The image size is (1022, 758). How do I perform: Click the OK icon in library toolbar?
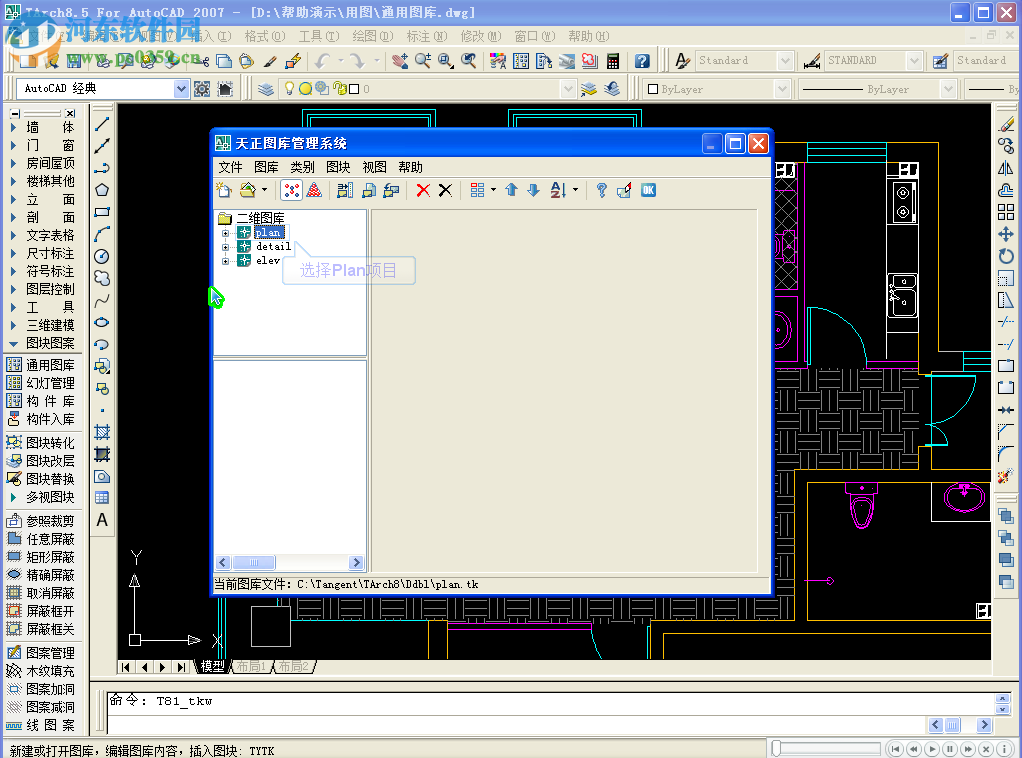648,190
